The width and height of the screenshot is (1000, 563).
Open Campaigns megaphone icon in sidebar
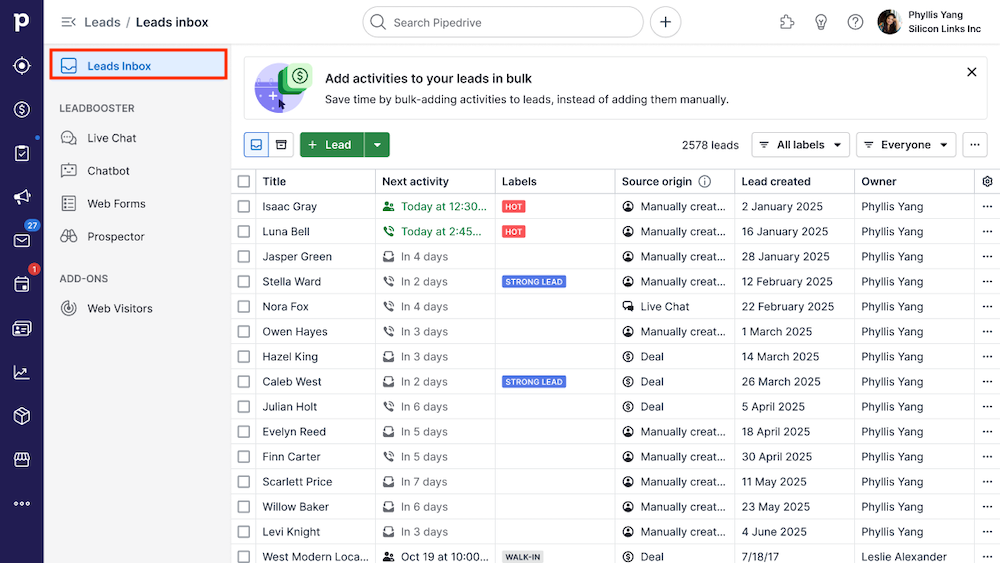click(x=21, y=197)
